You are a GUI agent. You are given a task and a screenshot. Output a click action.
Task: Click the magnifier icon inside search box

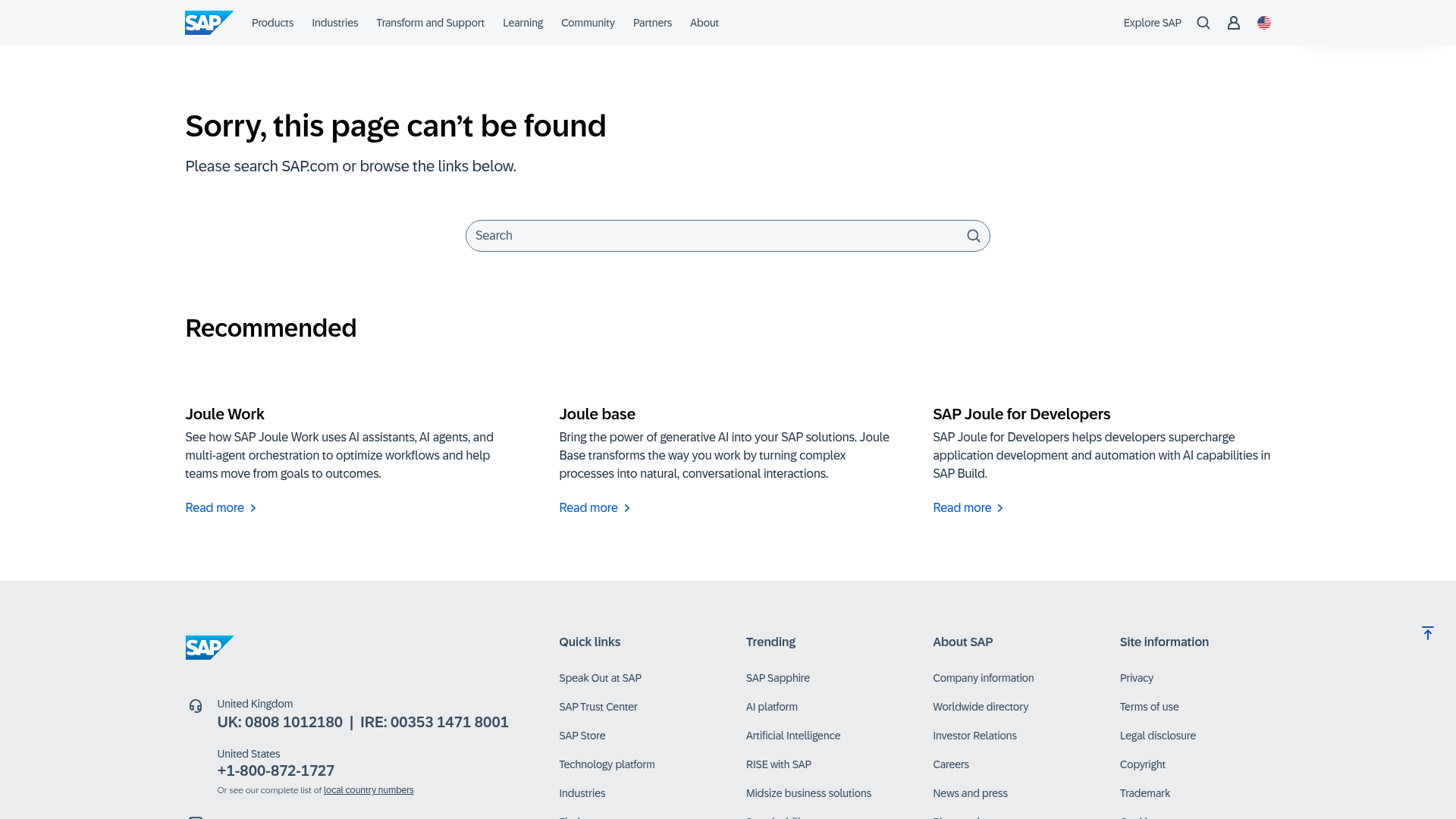[x=974, y=236]
